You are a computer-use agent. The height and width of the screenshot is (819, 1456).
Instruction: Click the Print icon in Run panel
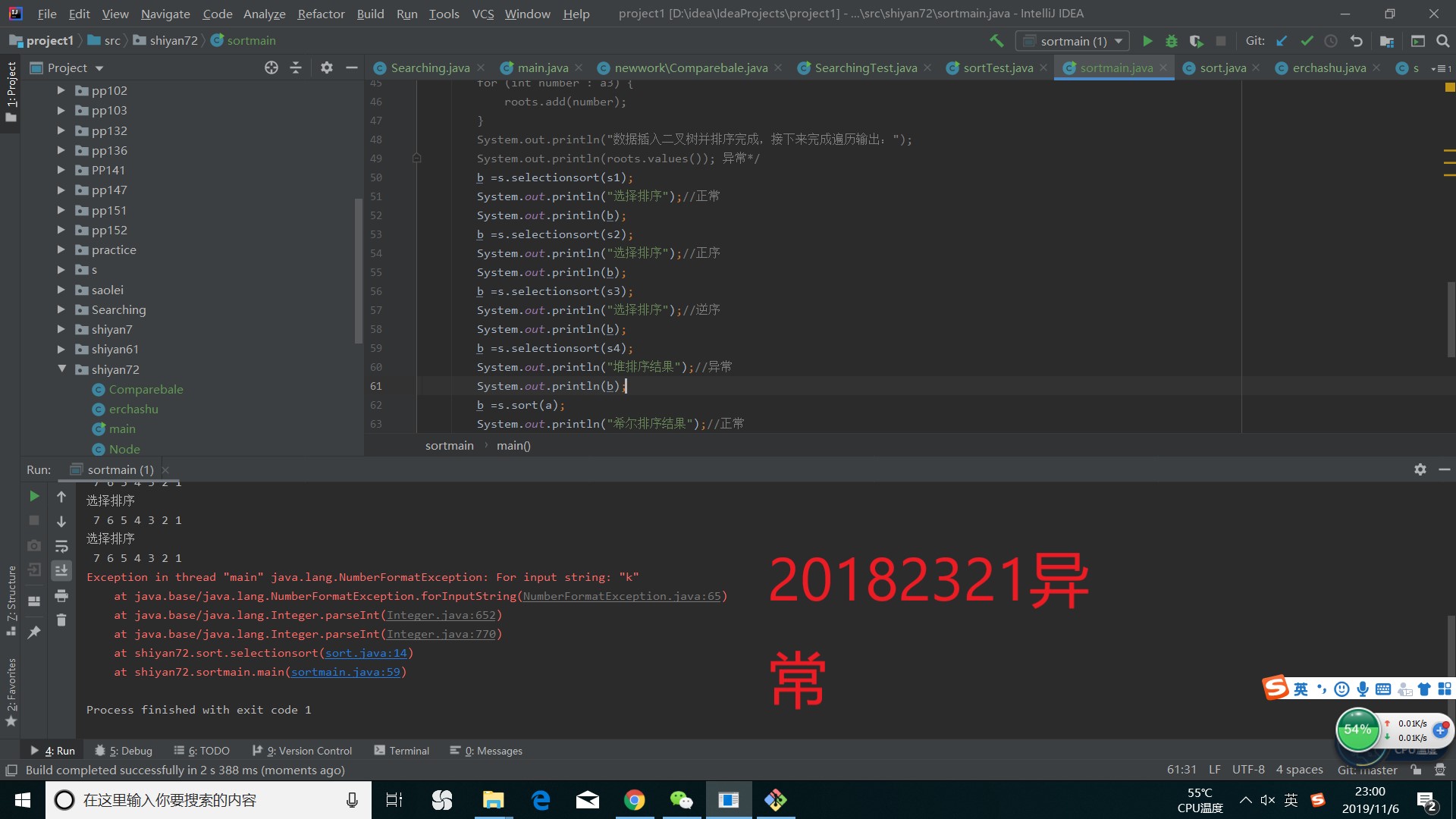tap(61, 596)
